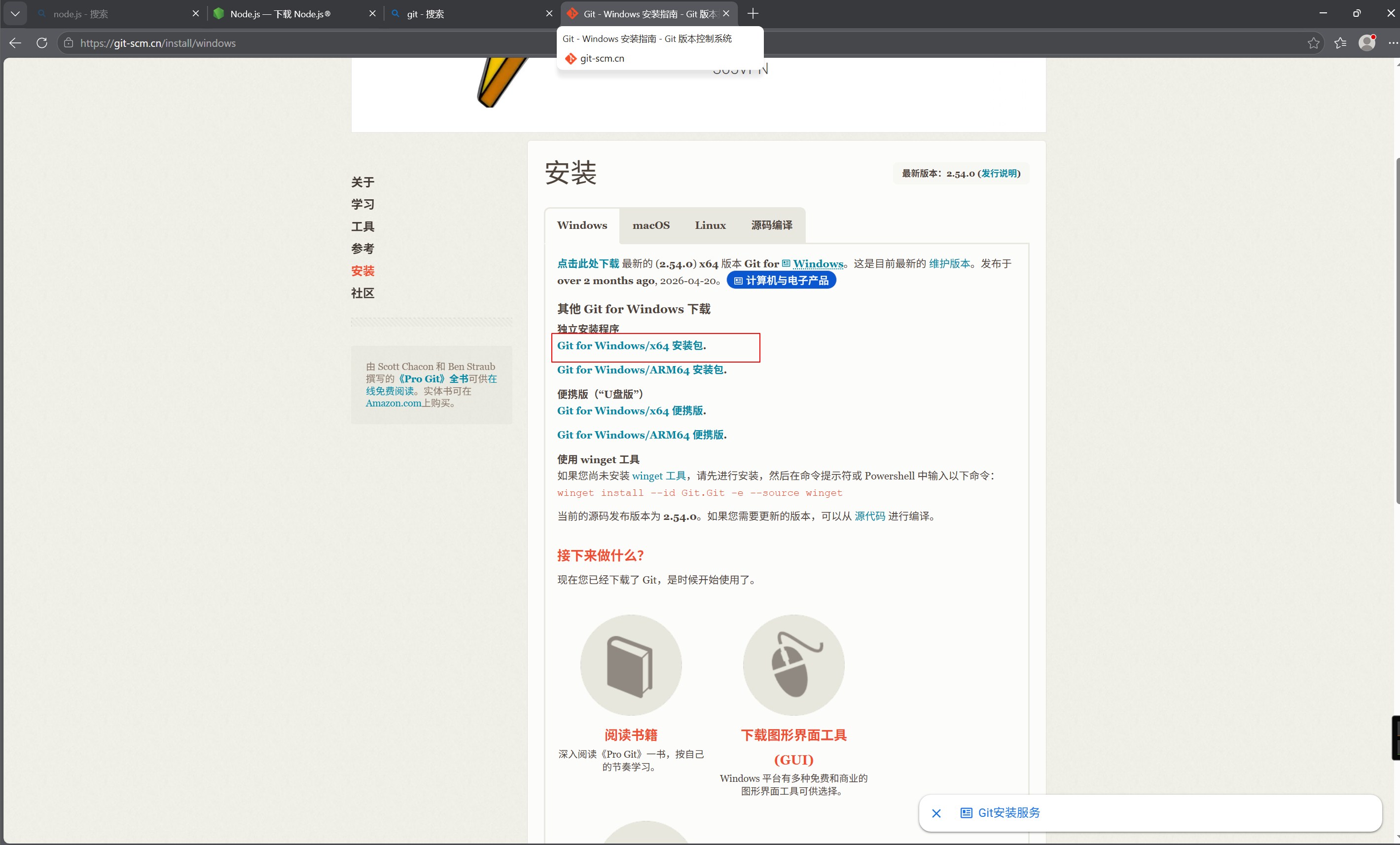Click the book icon for 阅读书籍
1400x845 pixels.
tap(631, 665)
